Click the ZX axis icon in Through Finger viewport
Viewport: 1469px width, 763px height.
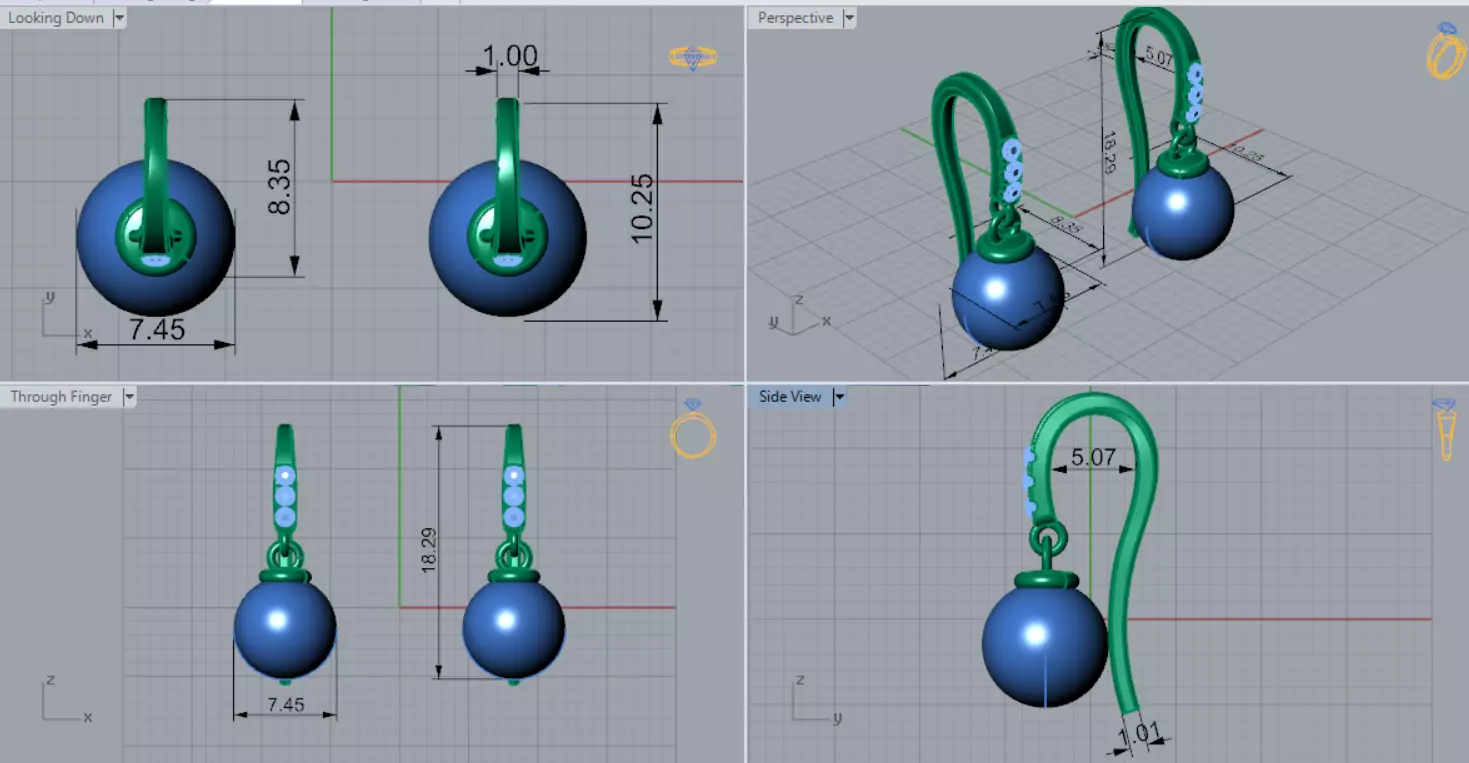click(x=67, y=697)
